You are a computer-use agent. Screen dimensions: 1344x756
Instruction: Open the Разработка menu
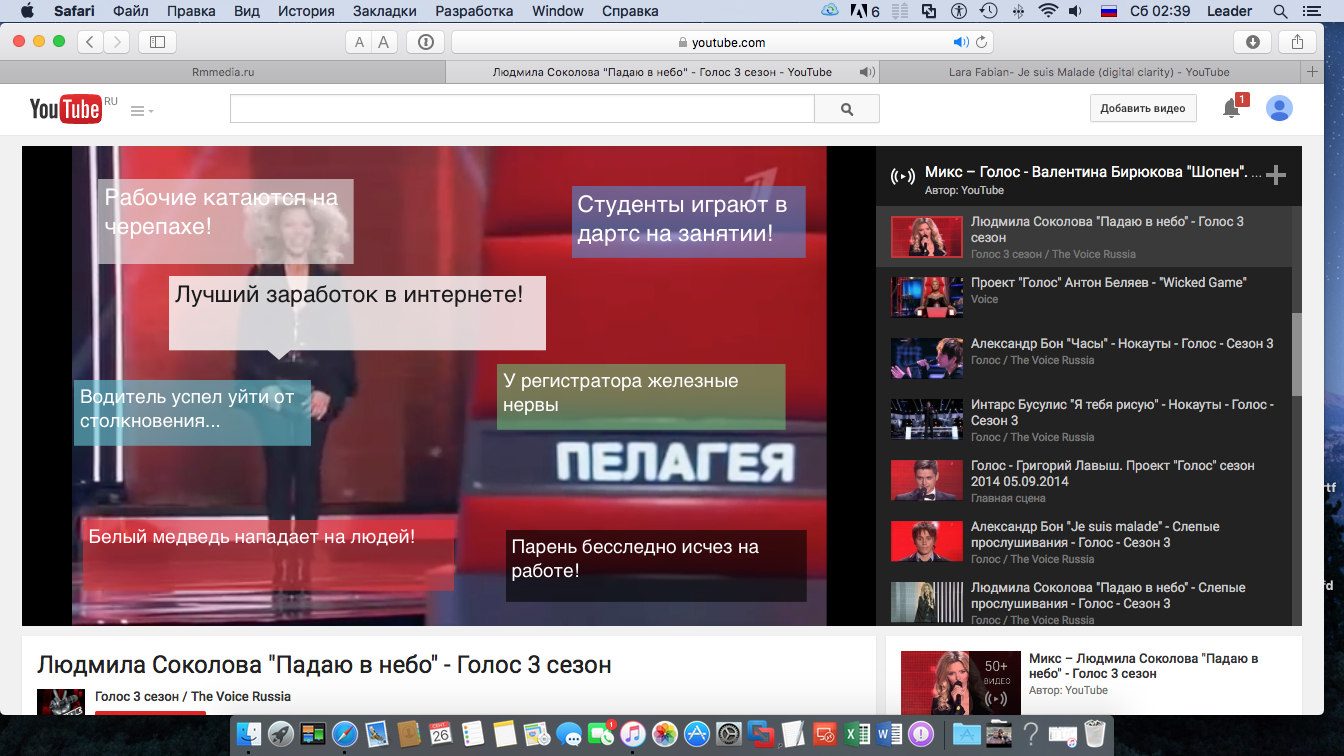pyautogui.click(x=475, y=11)
